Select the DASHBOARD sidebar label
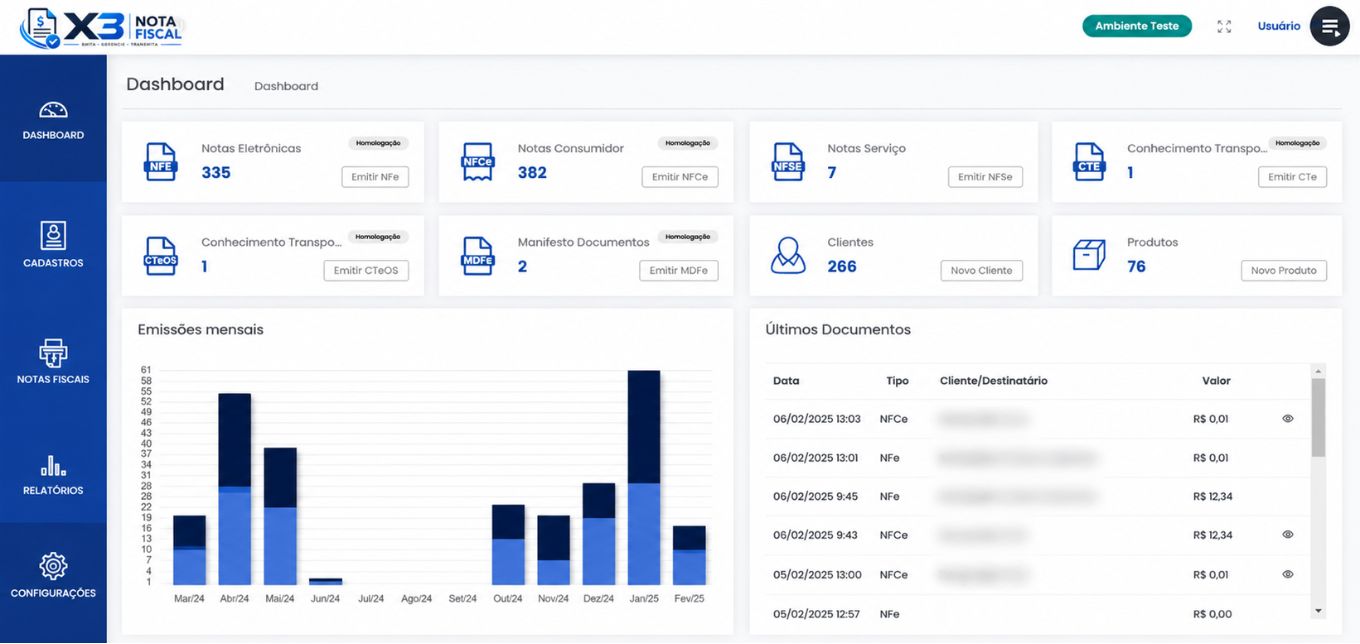The width and height of the screenshot is (1360, 644). [x=53, y=135]
